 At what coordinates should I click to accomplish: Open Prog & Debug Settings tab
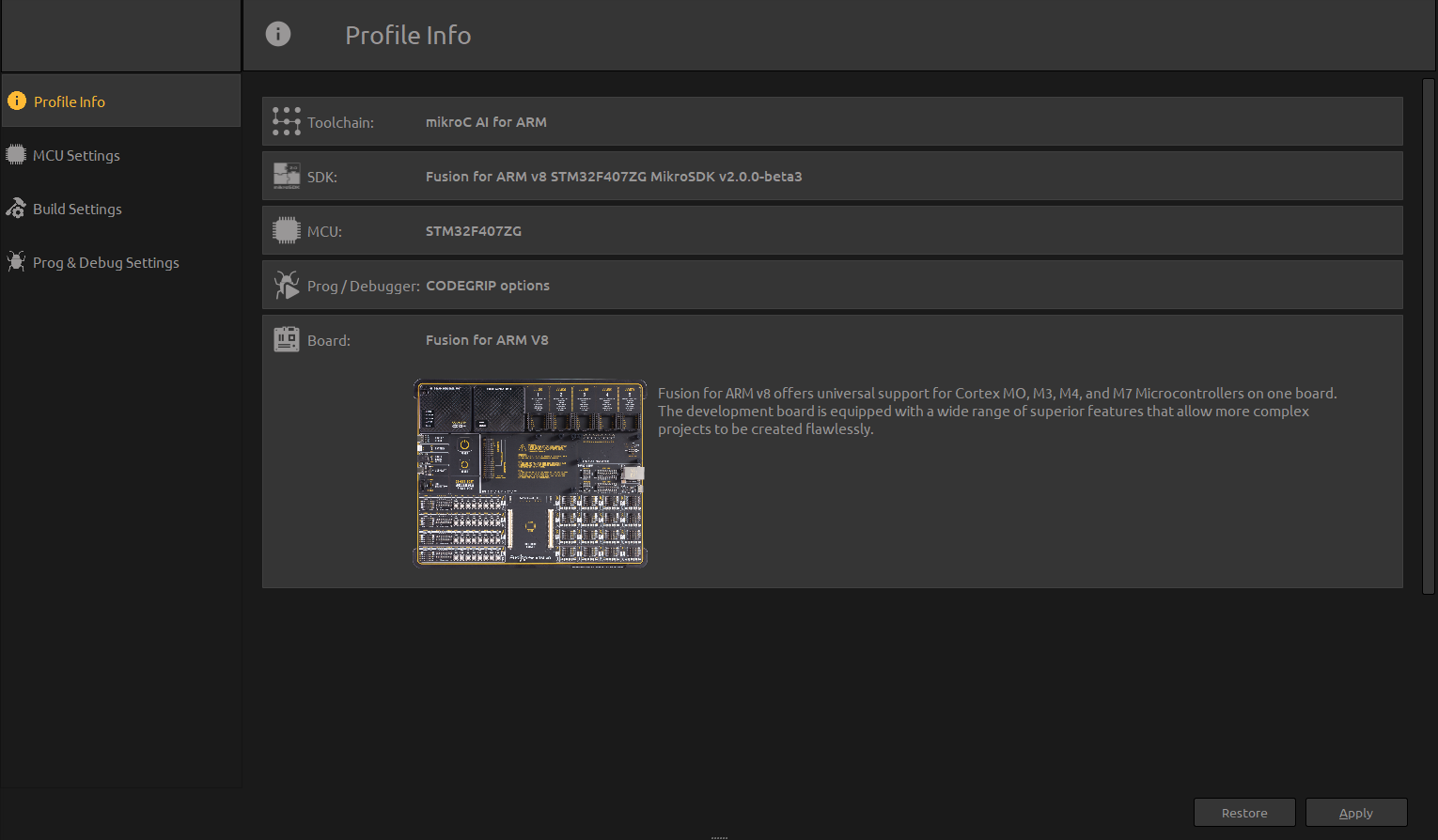click(121, 262)
